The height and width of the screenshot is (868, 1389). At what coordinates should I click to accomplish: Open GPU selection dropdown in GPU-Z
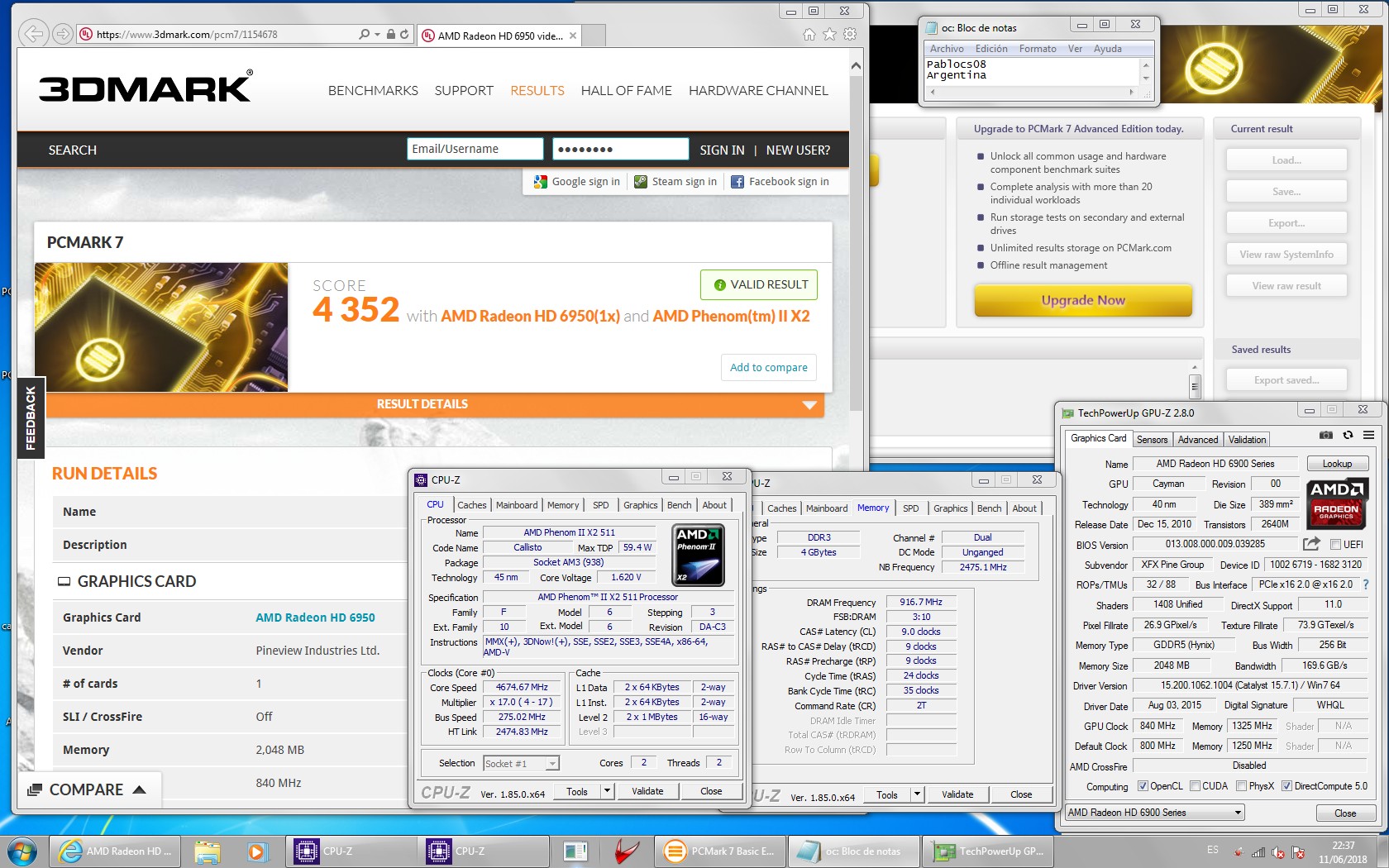[1154, 813]
